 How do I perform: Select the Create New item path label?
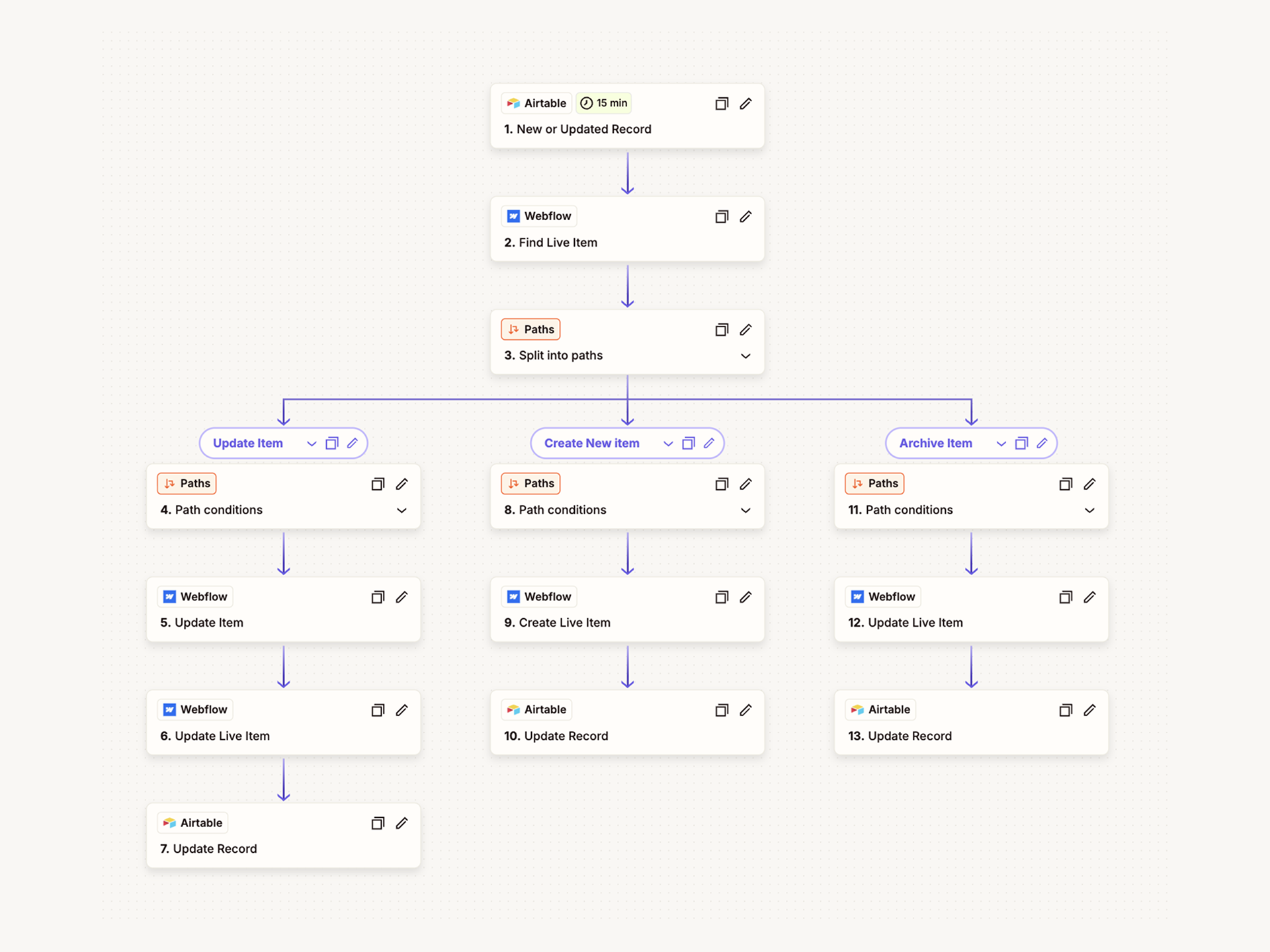(591, 444)
